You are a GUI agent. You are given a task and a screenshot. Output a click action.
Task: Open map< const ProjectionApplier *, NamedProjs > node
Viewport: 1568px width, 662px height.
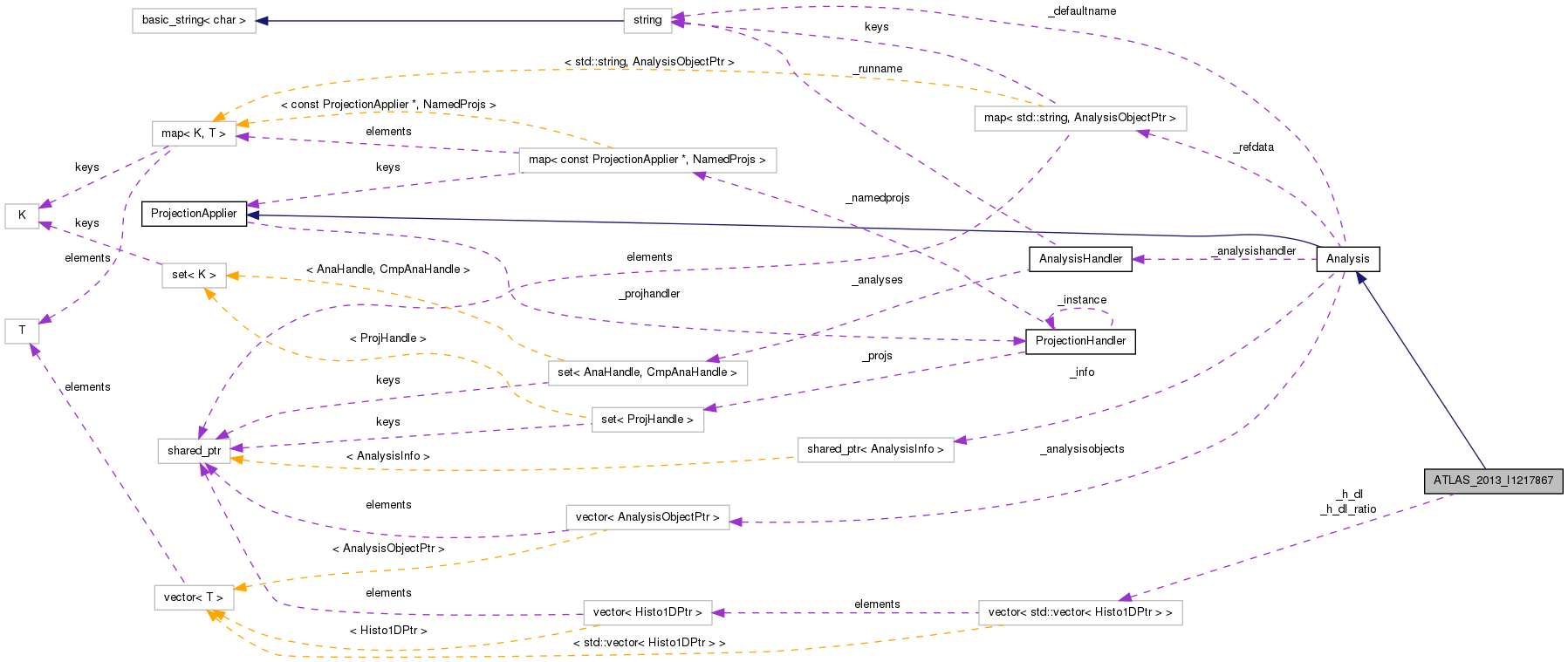click(x=647, y=160)
